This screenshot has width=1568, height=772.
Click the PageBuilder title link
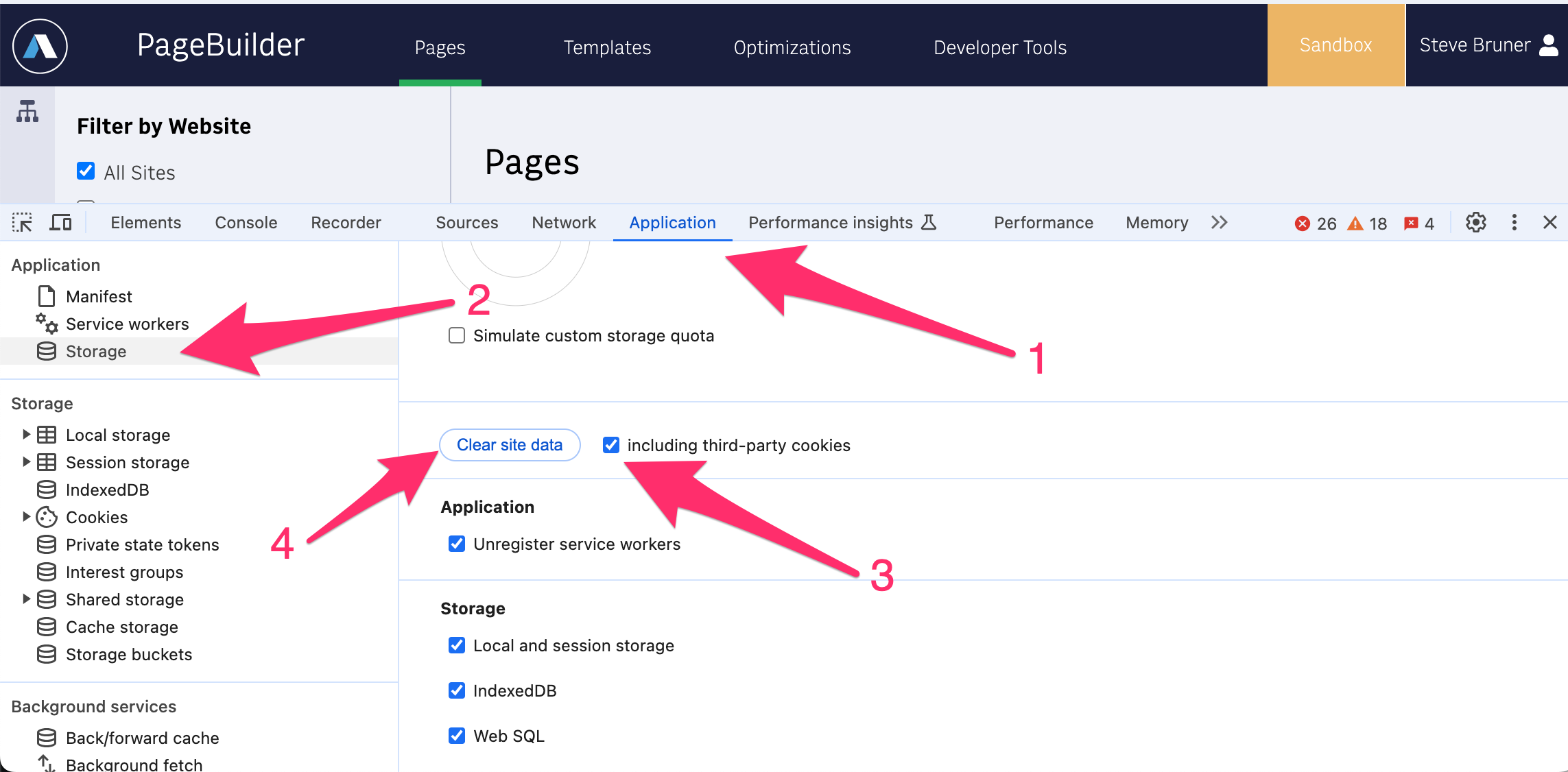pyautogui.click(x=221, y=45)
